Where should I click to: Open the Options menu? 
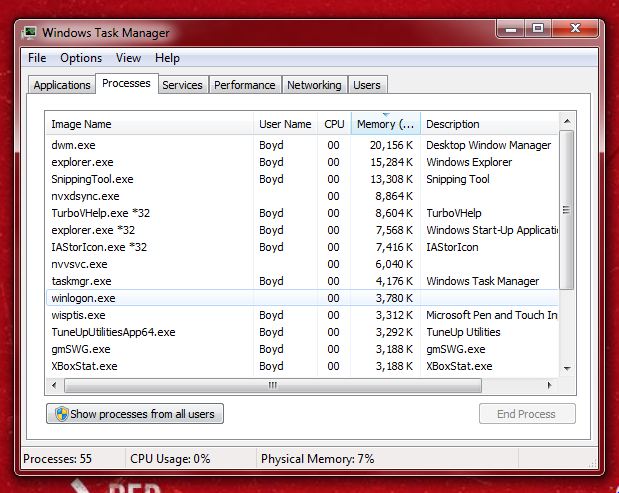click(81, 58)
